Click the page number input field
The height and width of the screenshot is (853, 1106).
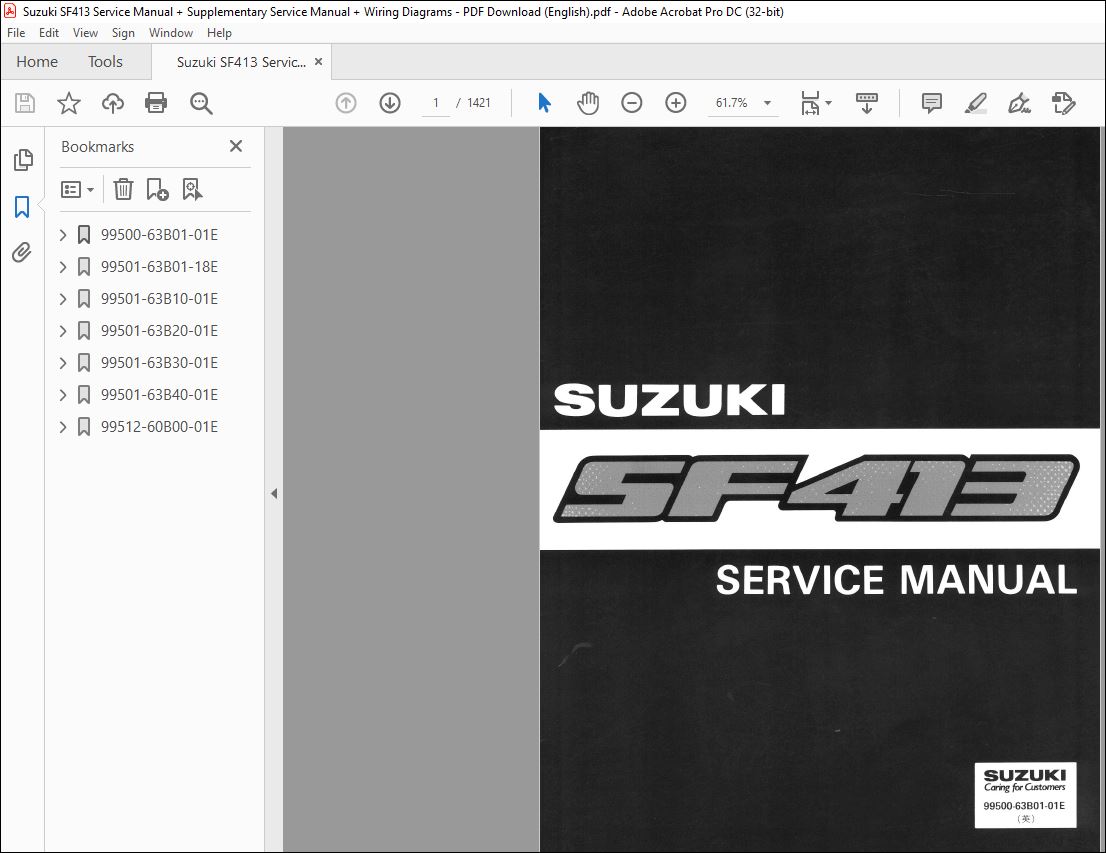[436, 103]
